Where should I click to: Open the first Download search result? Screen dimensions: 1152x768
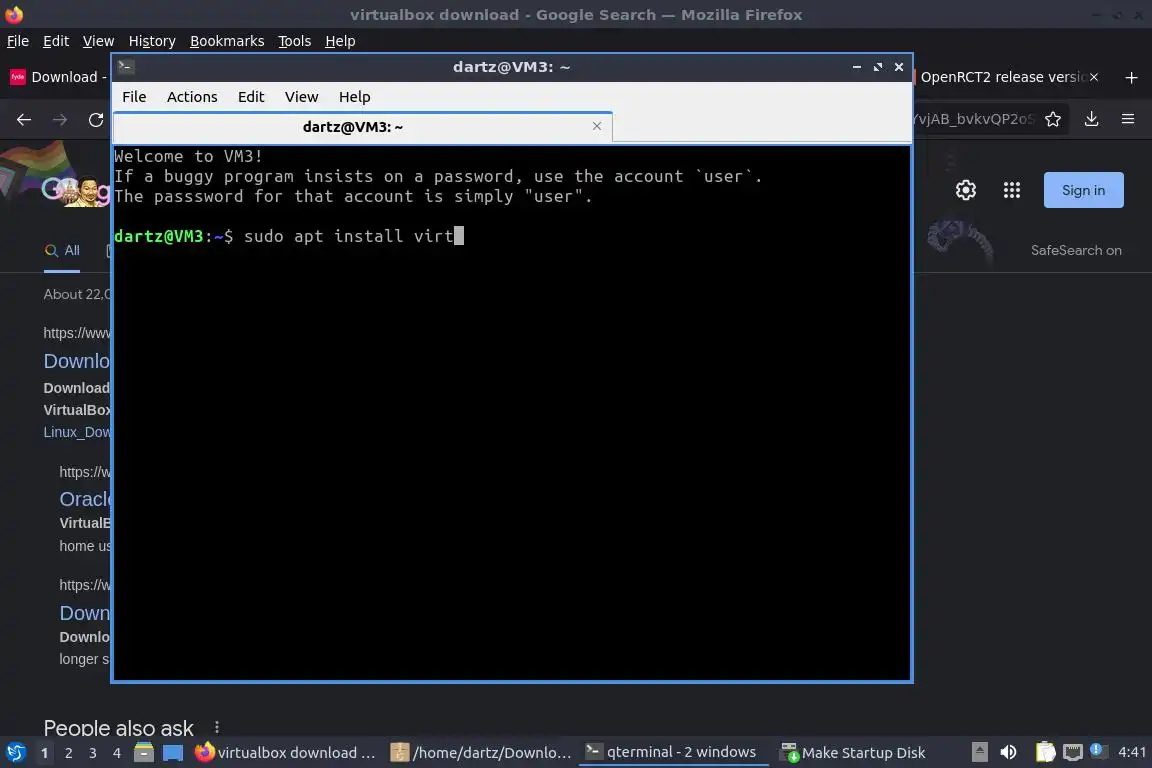pyautogui.click(x=76, y=361)
